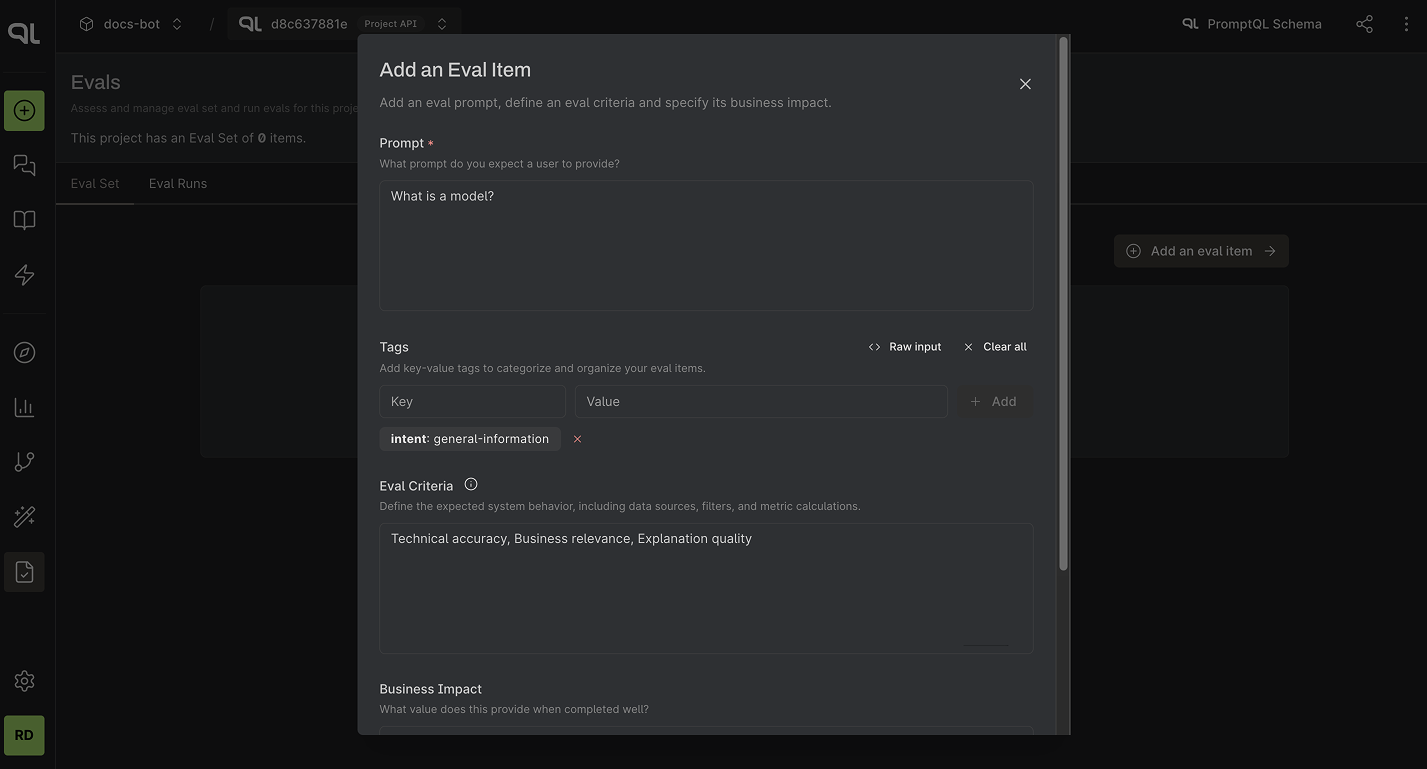1427x769 pixels.
Task: Open the PromptQL Schema link
Action: [x=1252, y=24]
